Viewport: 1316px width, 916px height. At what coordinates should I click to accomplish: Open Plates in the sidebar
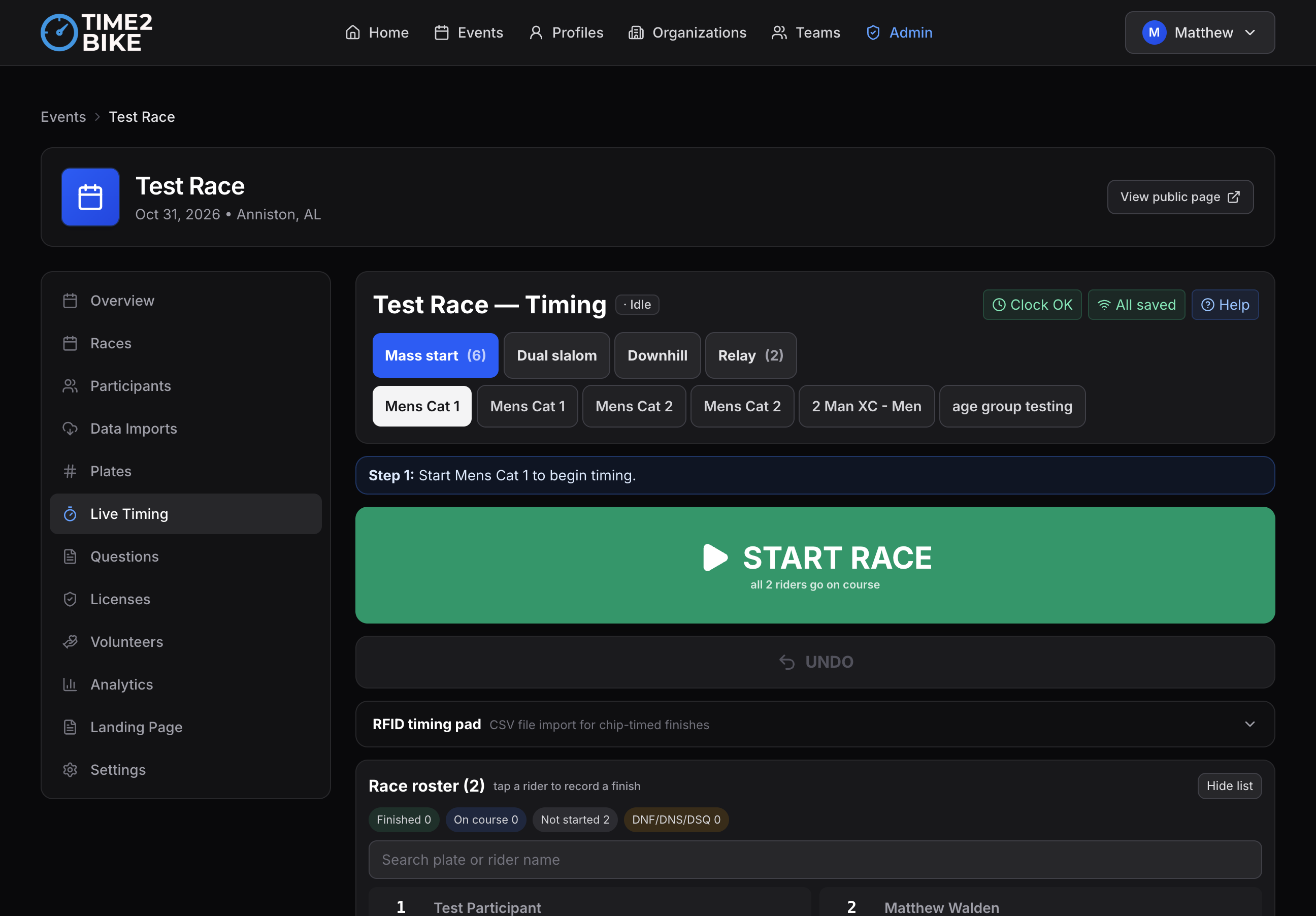185,471
